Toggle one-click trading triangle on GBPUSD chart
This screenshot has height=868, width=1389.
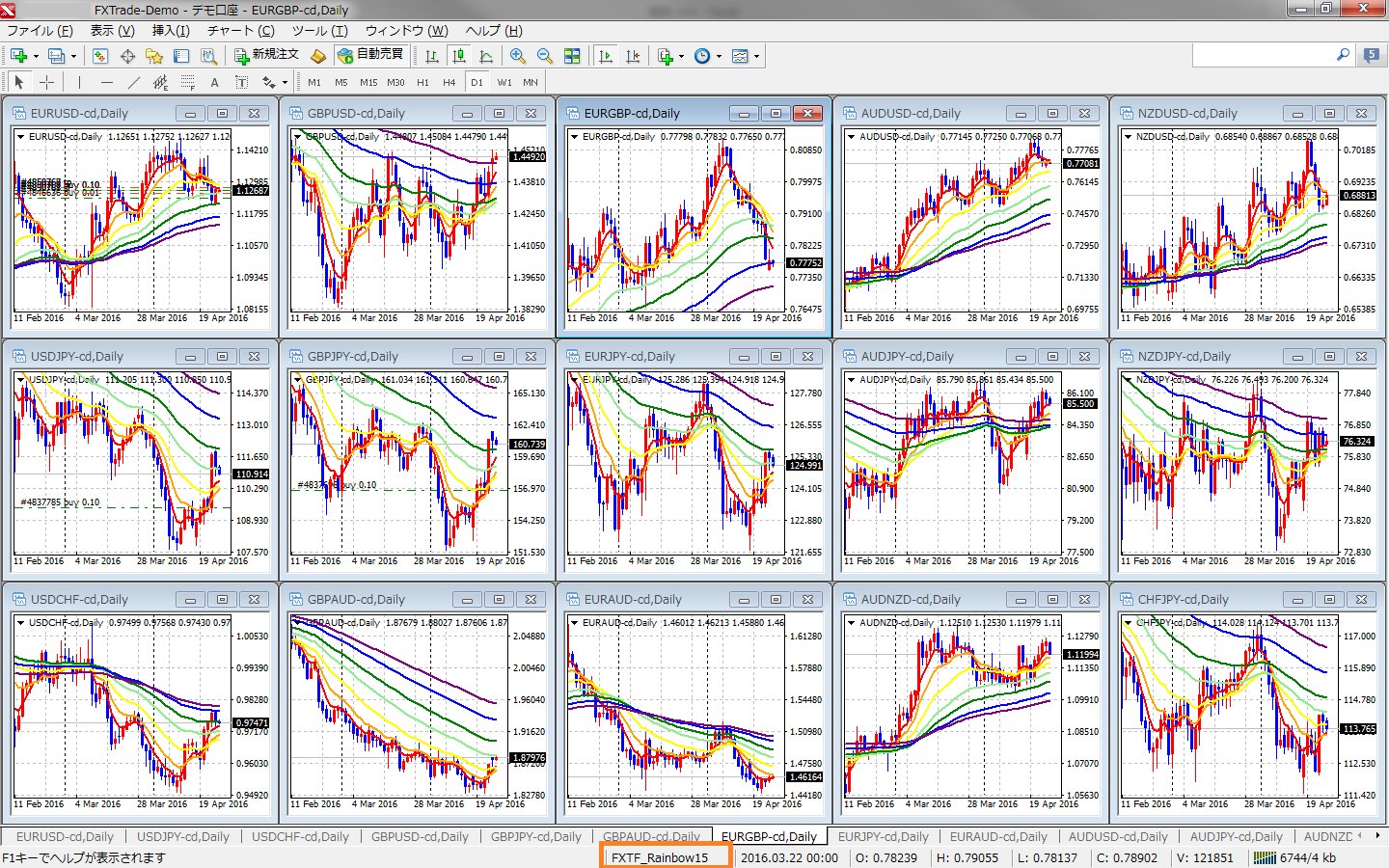click(x=299, y=137)
